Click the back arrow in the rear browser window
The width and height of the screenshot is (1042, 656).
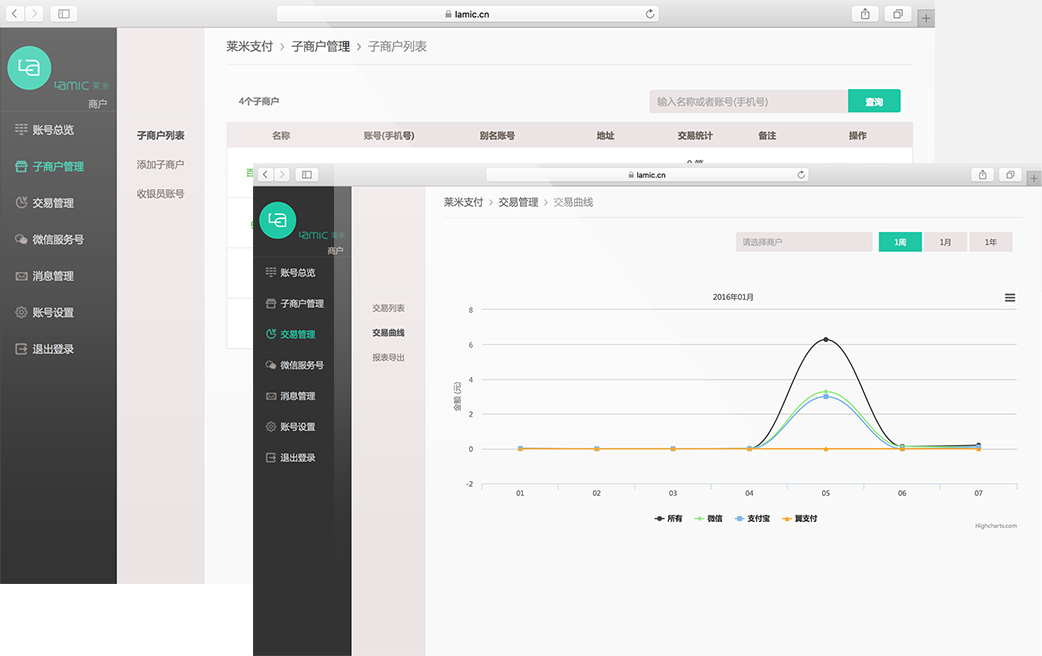click(x=15, y=14)
